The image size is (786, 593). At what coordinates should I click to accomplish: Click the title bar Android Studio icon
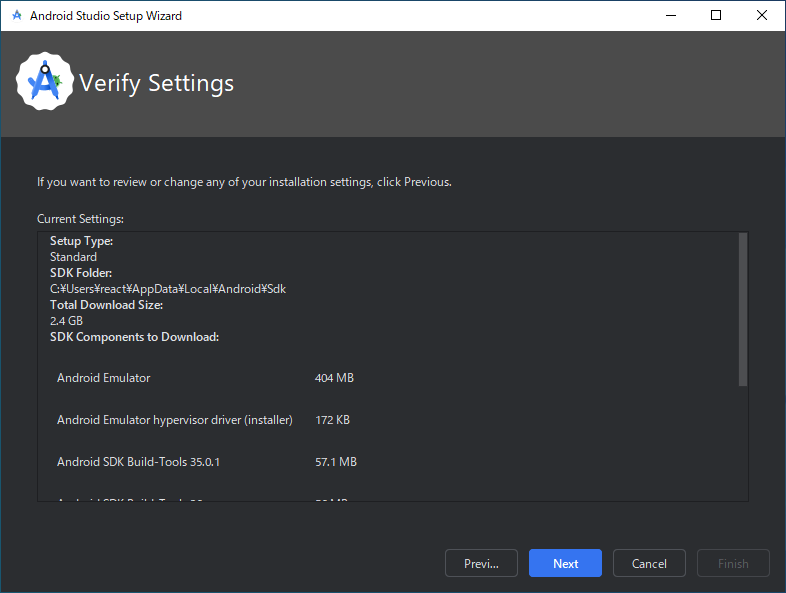17,16
